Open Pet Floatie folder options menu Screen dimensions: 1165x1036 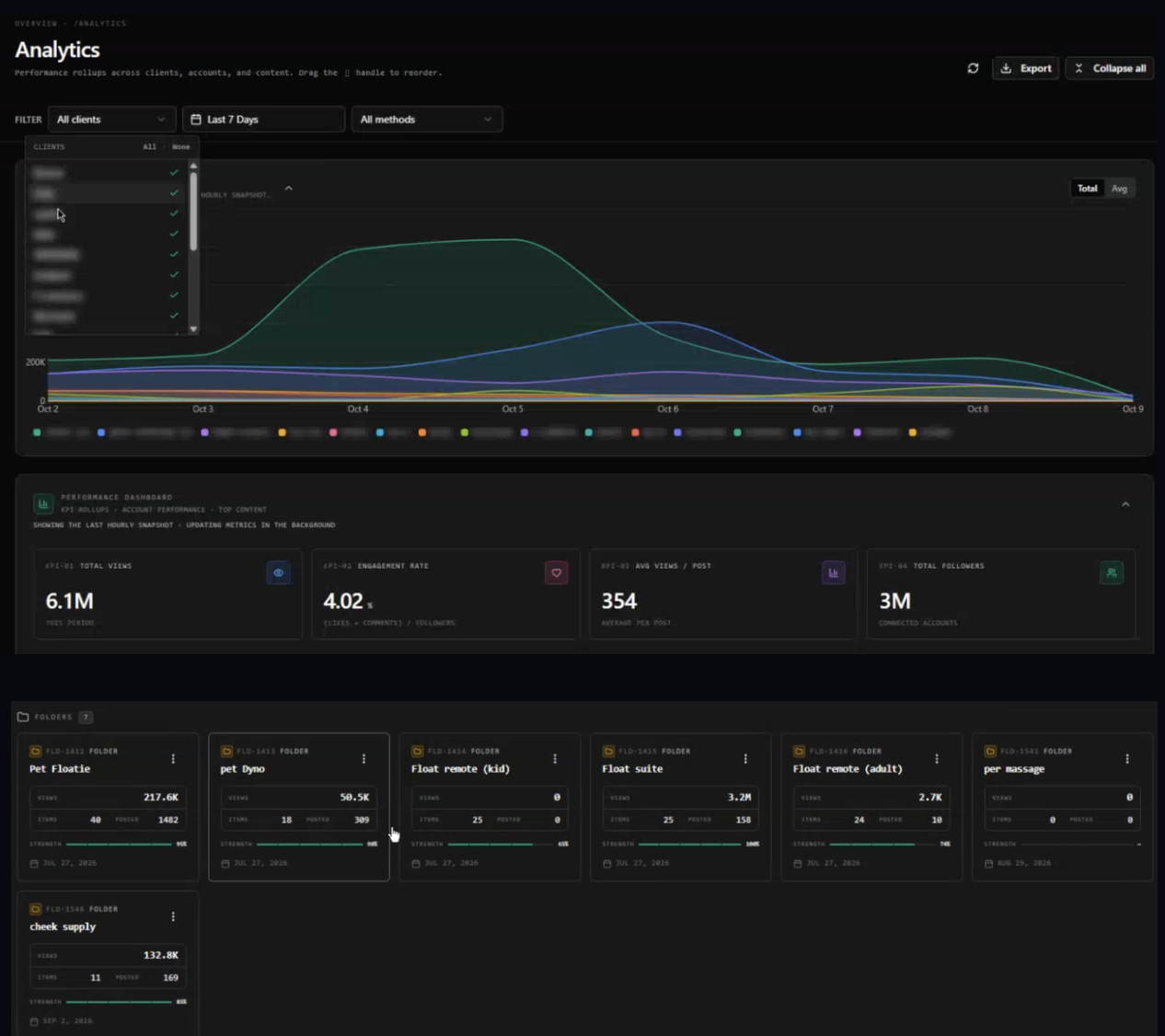(x=173, y=759)
